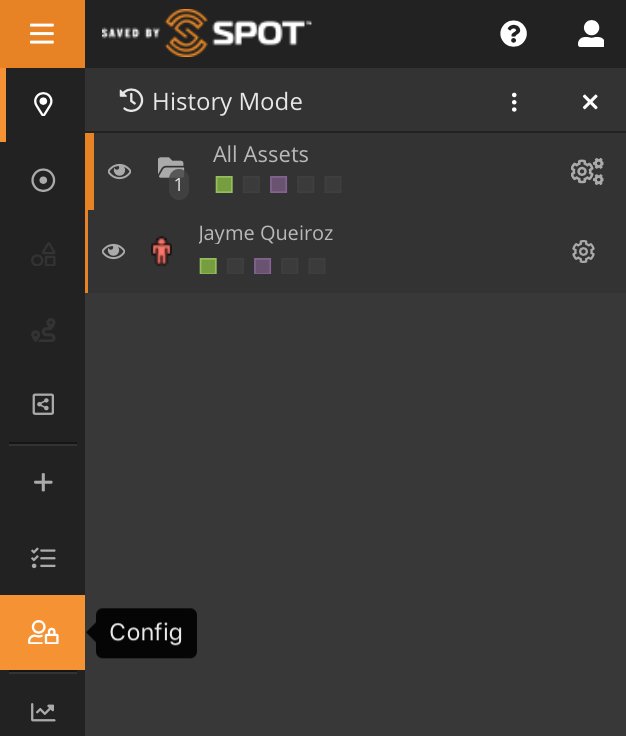Click the help question mark icon
The height and width of the screenshot is (736, 626).
(513, 34)
